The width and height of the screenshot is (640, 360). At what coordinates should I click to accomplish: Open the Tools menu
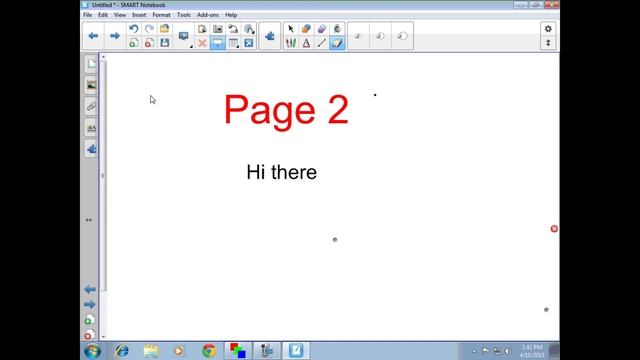(184, 15)
